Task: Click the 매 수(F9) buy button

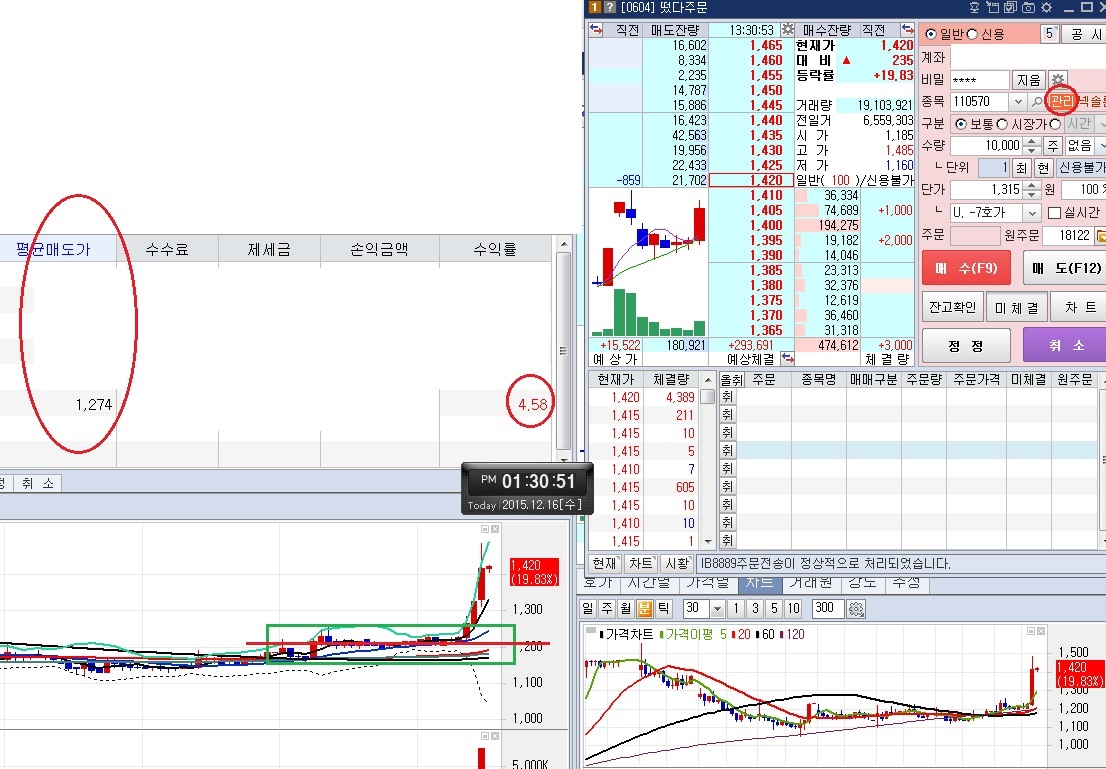Action: [965, 268]
